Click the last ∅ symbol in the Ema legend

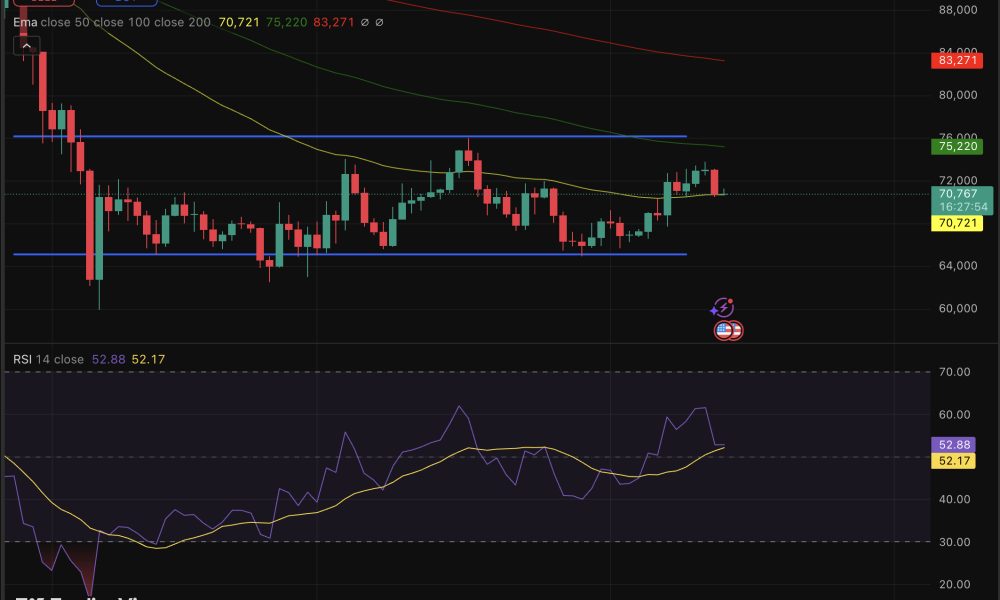click(380, 21)
